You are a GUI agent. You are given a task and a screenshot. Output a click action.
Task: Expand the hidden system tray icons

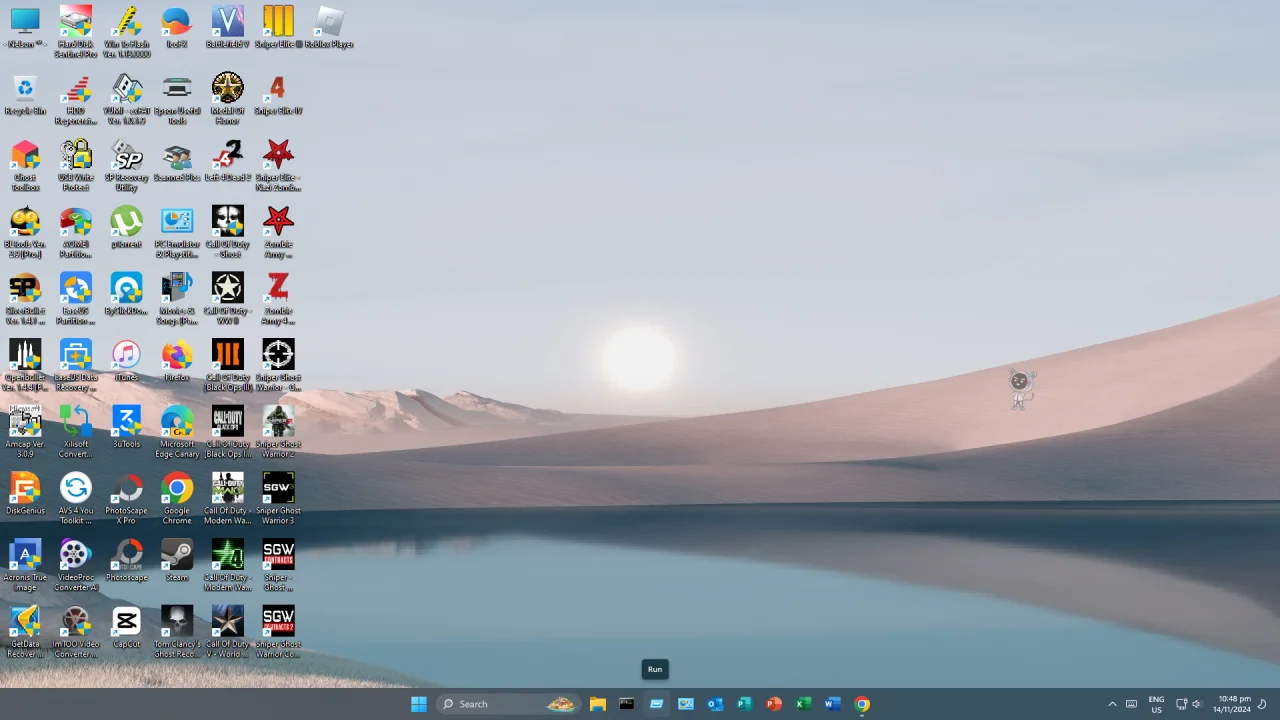pos(1112,704)
